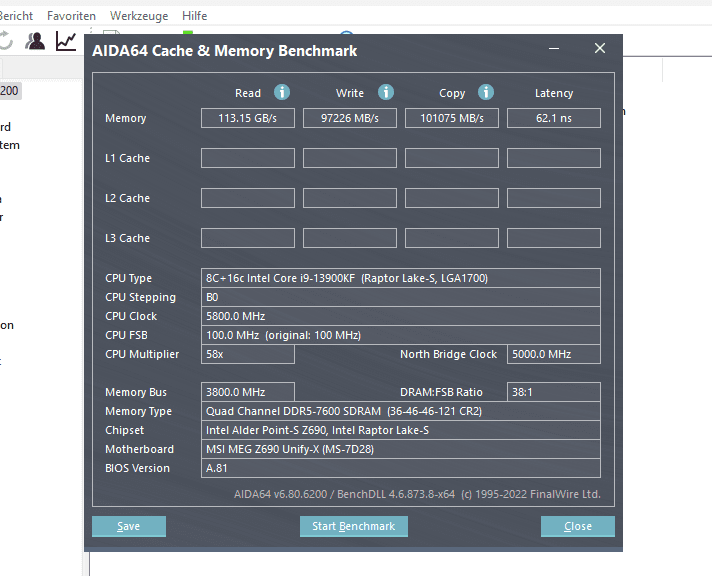Click the Start Benchmark button
Image resolution: width=712 pixels, height=576 pixels.
coord(354,526)
